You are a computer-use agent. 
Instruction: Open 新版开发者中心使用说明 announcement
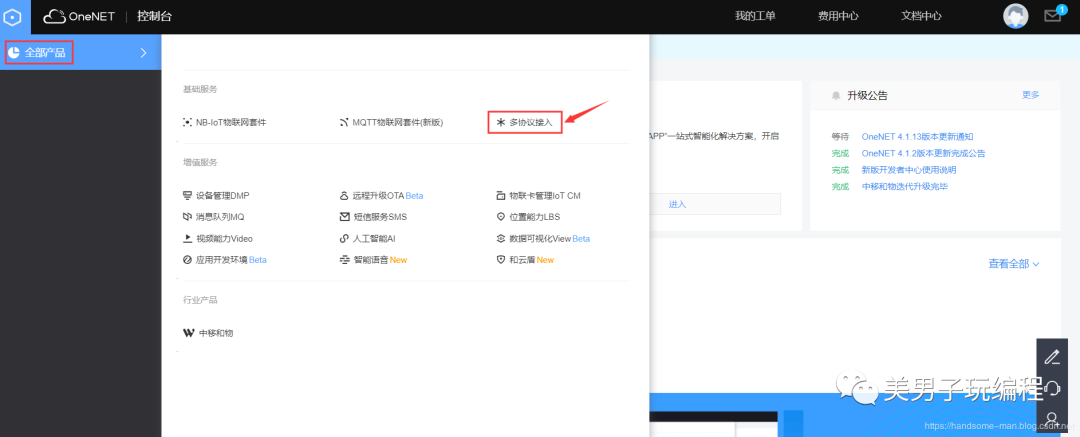coord(908,170)
